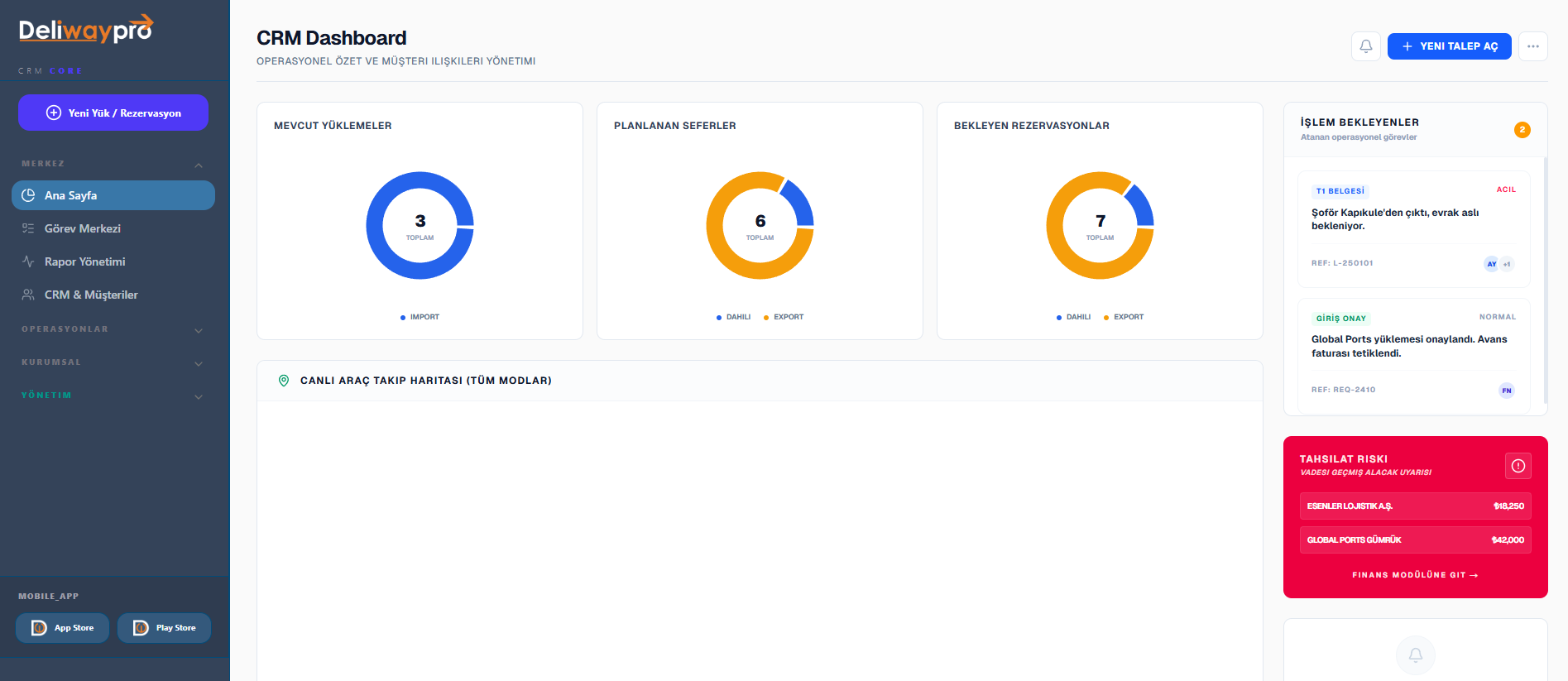Click the T1 BELGESİ tag
1568x681 pixels.
tap(1340, 191)
